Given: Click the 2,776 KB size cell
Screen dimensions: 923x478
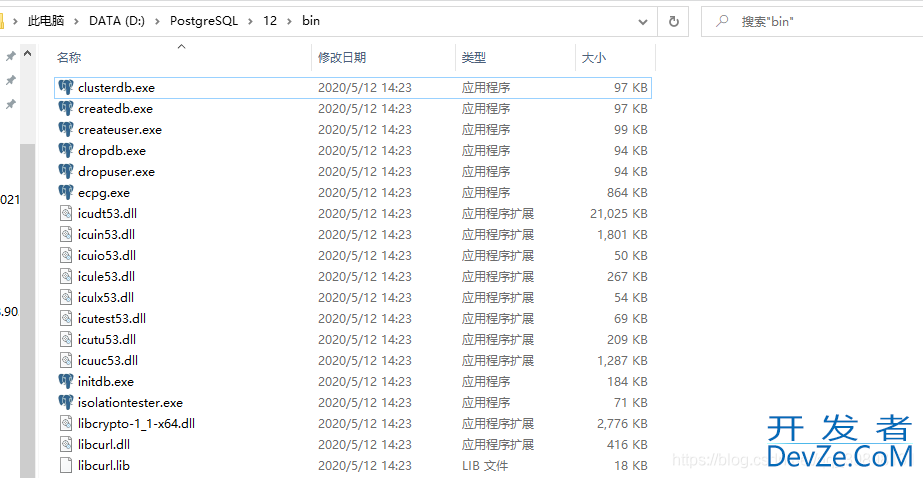Looking at the screenshot, I should (x=622, y=424).
